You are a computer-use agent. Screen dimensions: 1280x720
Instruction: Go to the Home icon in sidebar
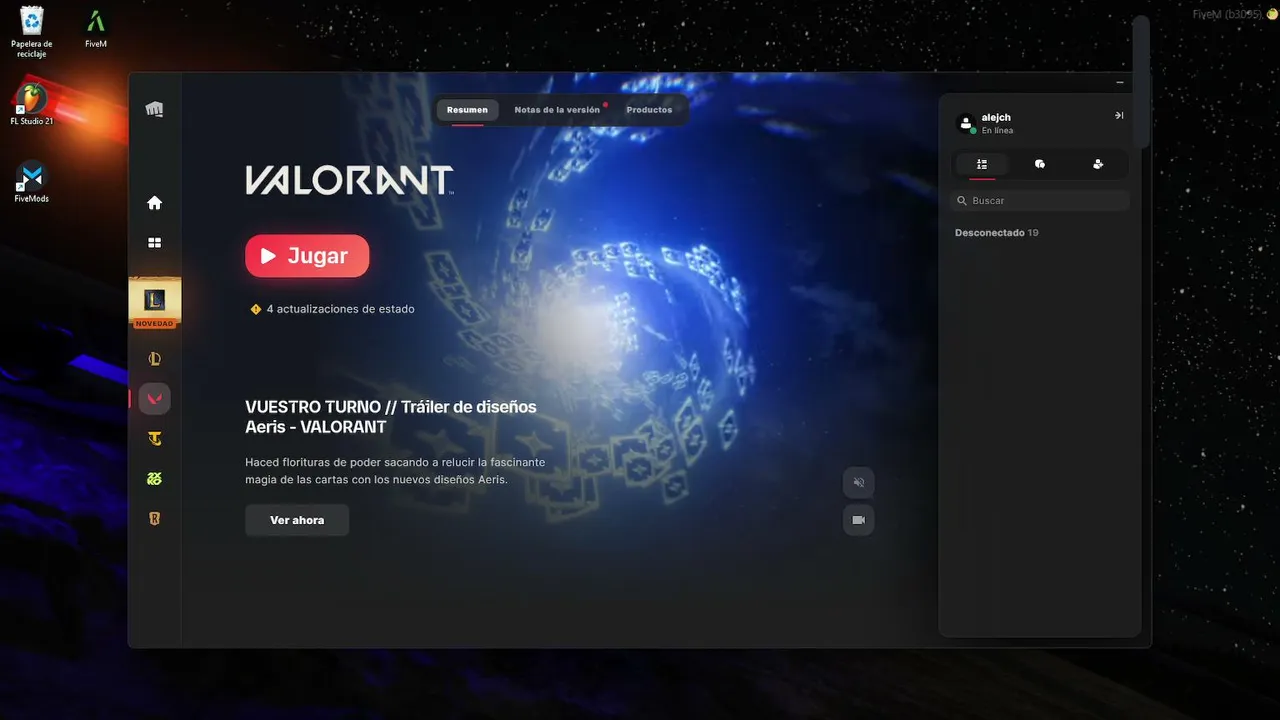pyautogui.click(x=154, y=203)
